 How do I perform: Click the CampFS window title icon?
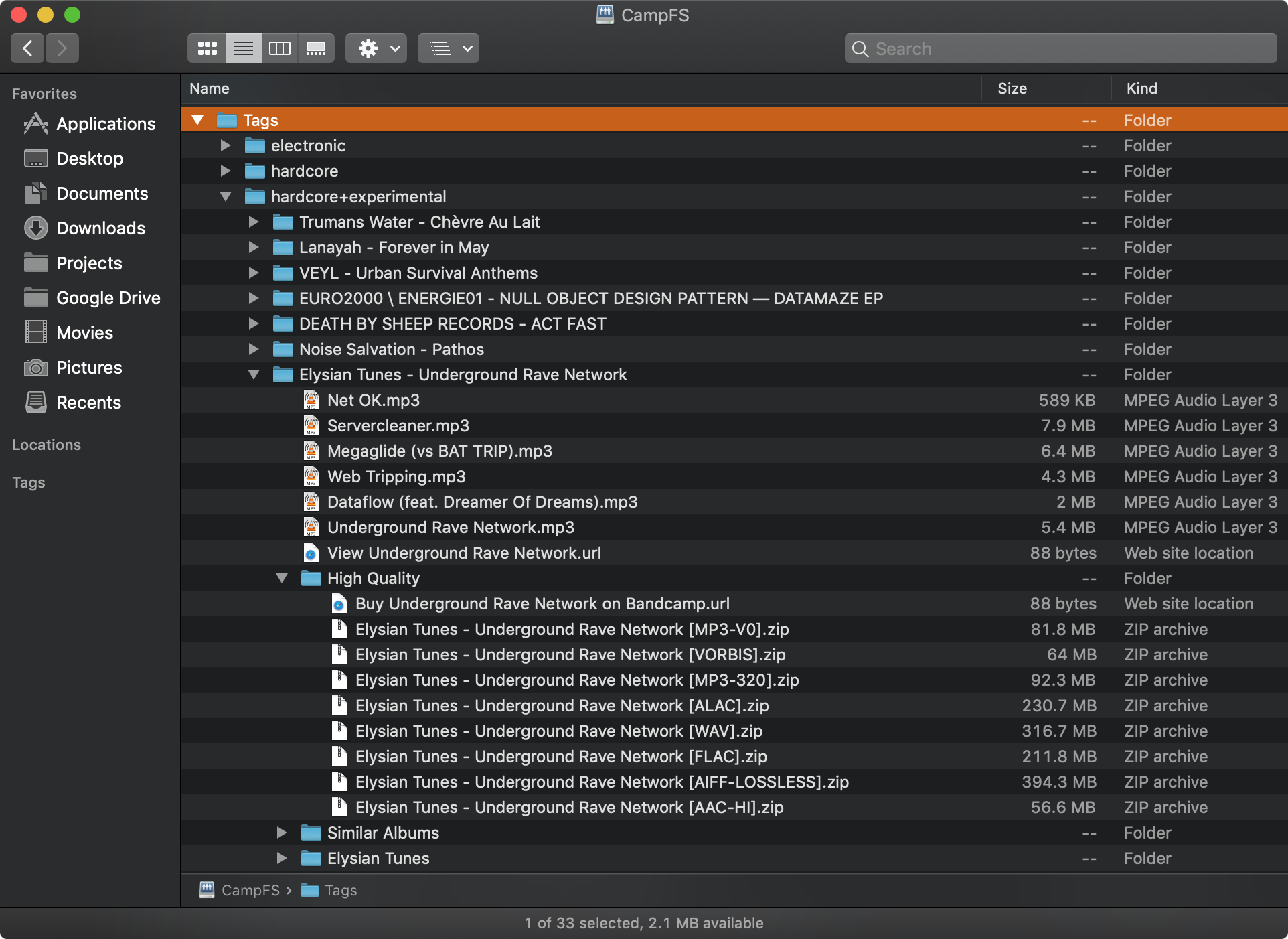tap(605, 15)
